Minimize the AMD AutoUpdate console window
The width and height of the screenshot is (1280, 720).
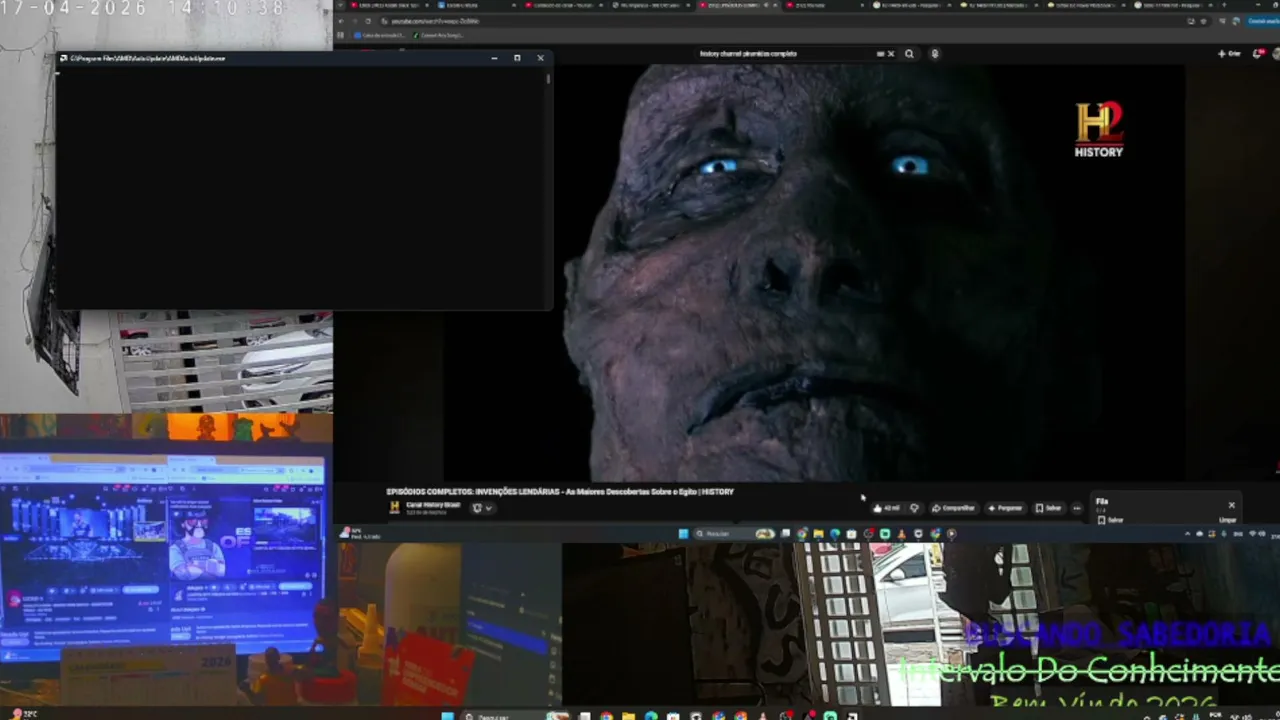point(494,58)
